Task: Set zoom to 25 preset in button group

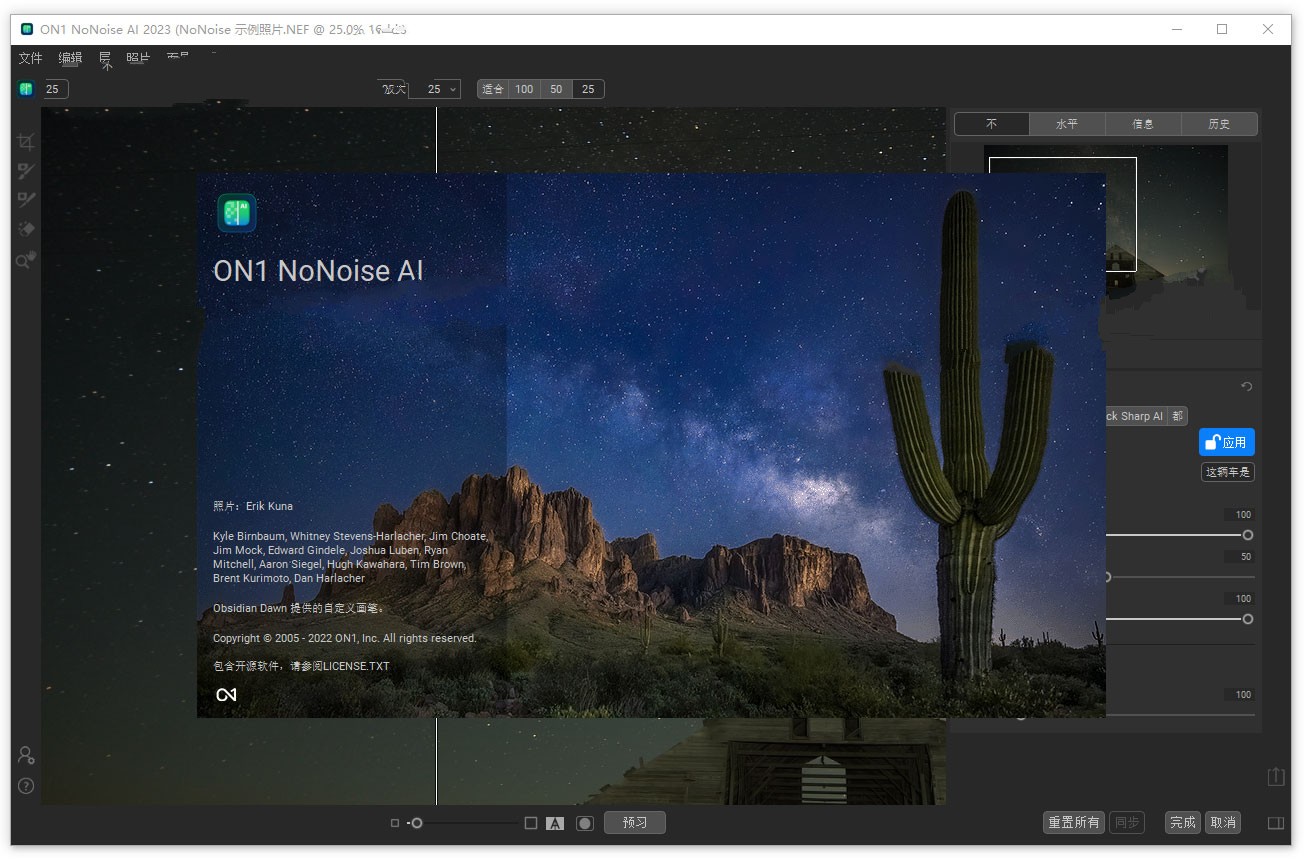Action: click(588, 89)
